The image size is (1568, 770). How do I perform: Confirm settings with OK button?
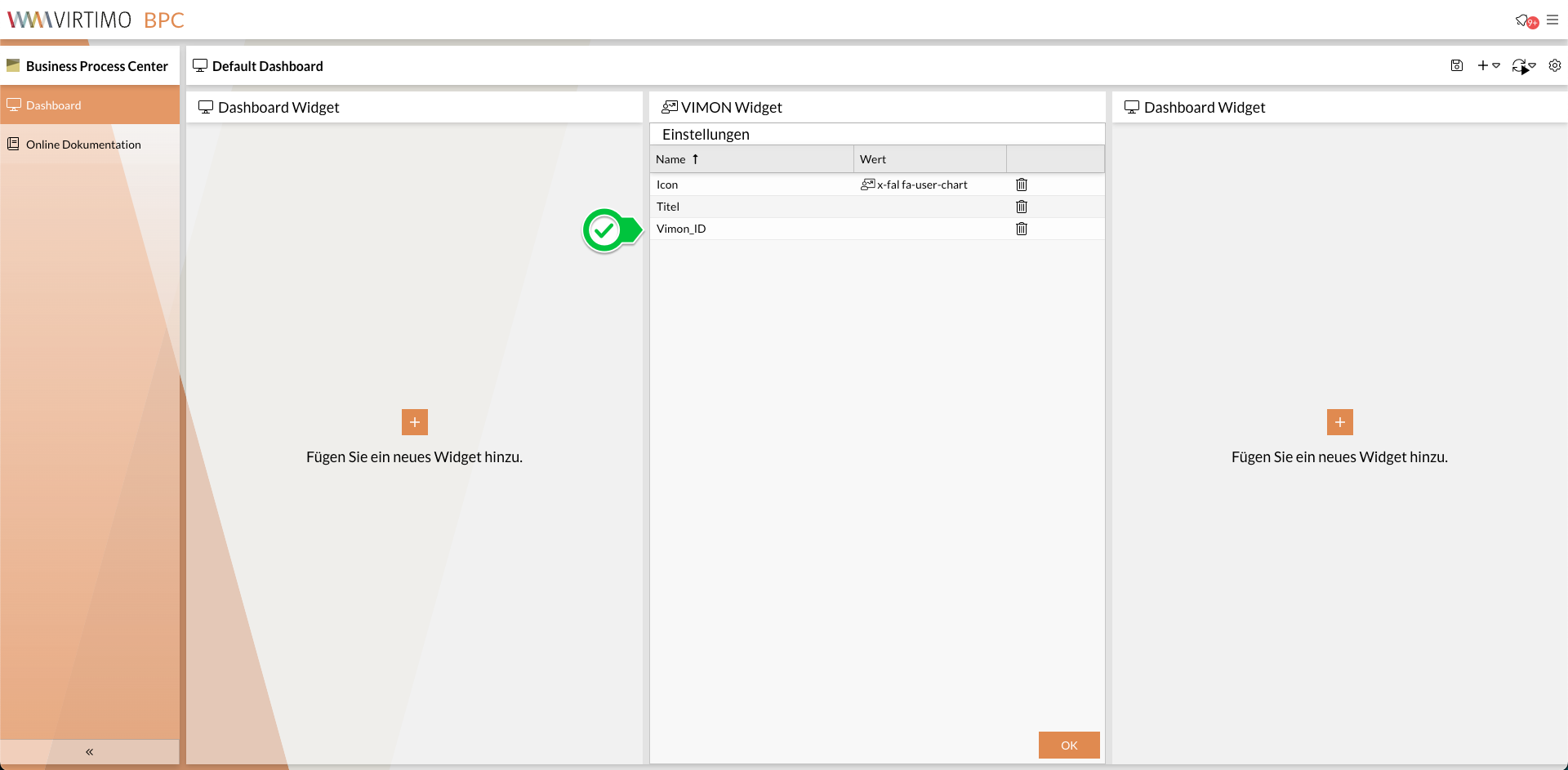point(1068,745)
